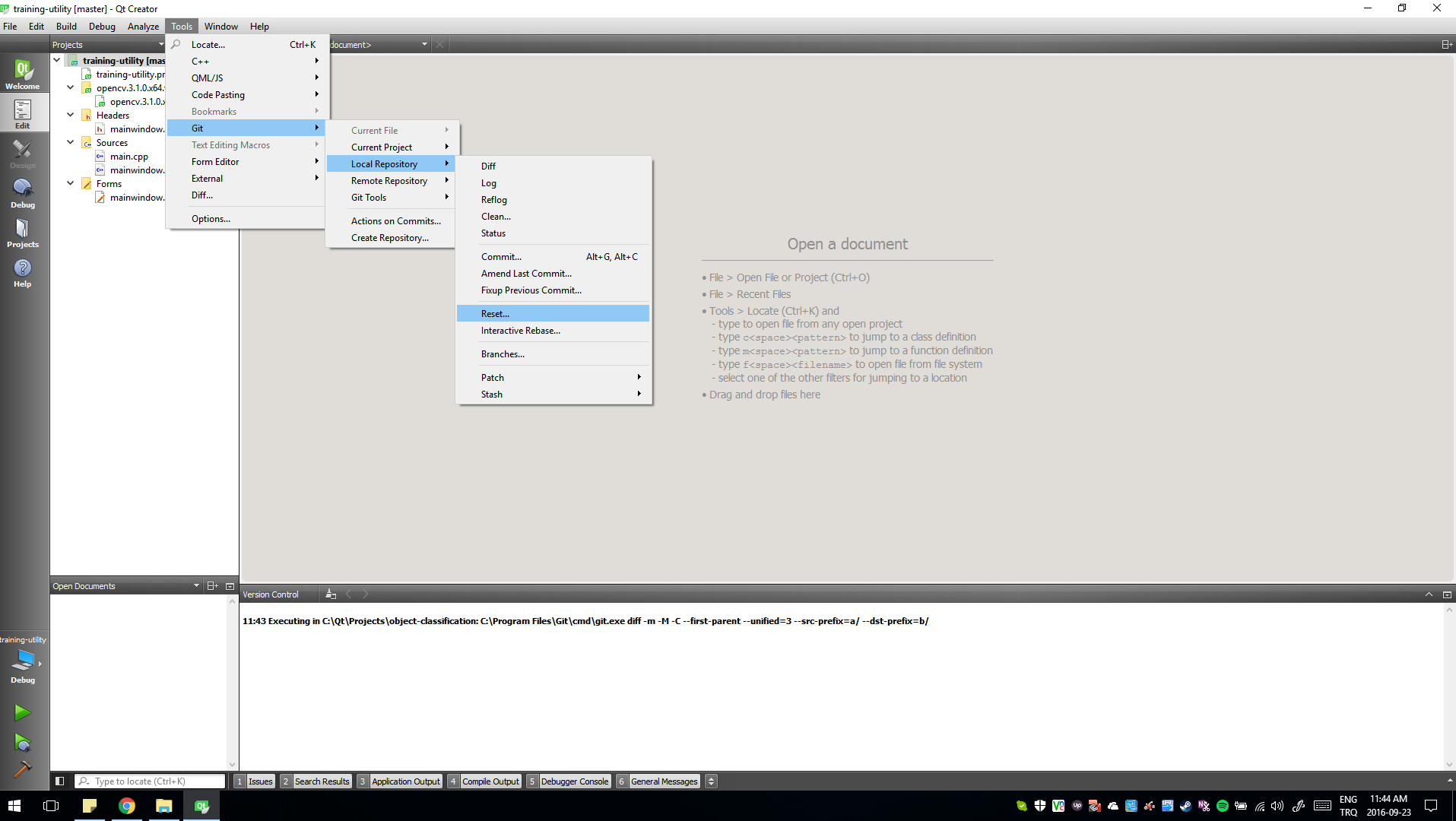Show the Compile Output pane
Image resolution: width=1456 pixels, height=821 pixels.
[x=484, y=781]
